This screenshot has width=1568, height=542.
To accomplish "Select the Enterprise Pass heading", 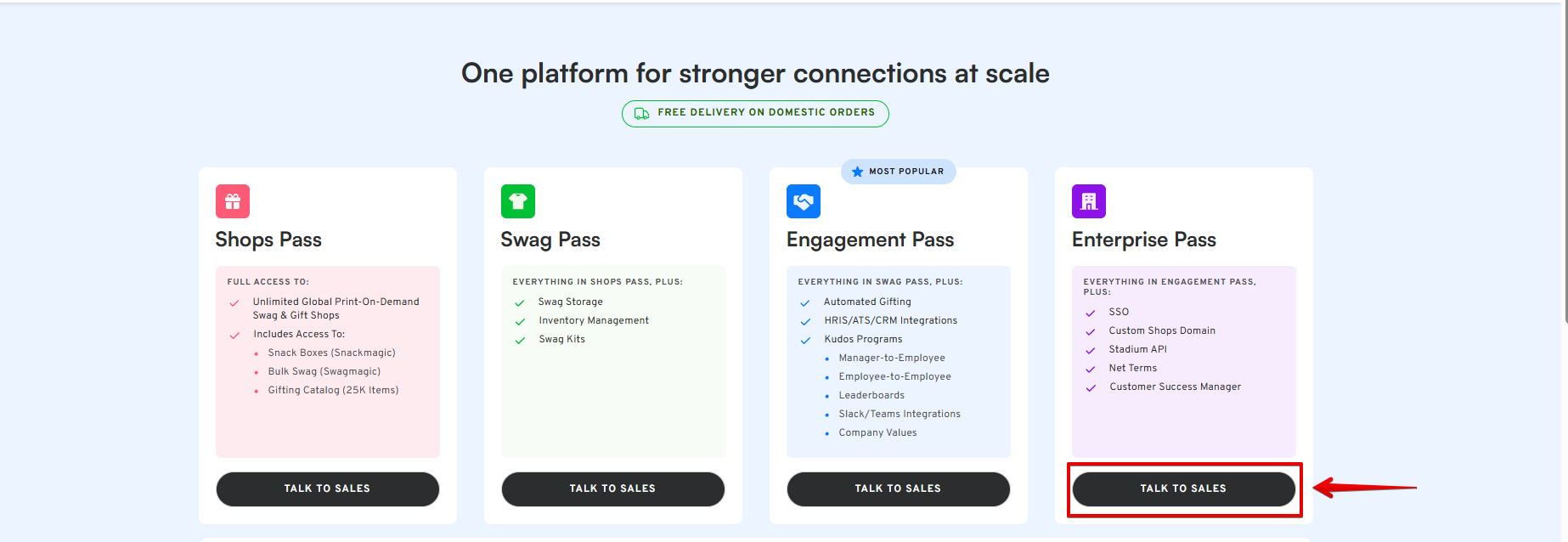I will click(x=1144, y=240).
